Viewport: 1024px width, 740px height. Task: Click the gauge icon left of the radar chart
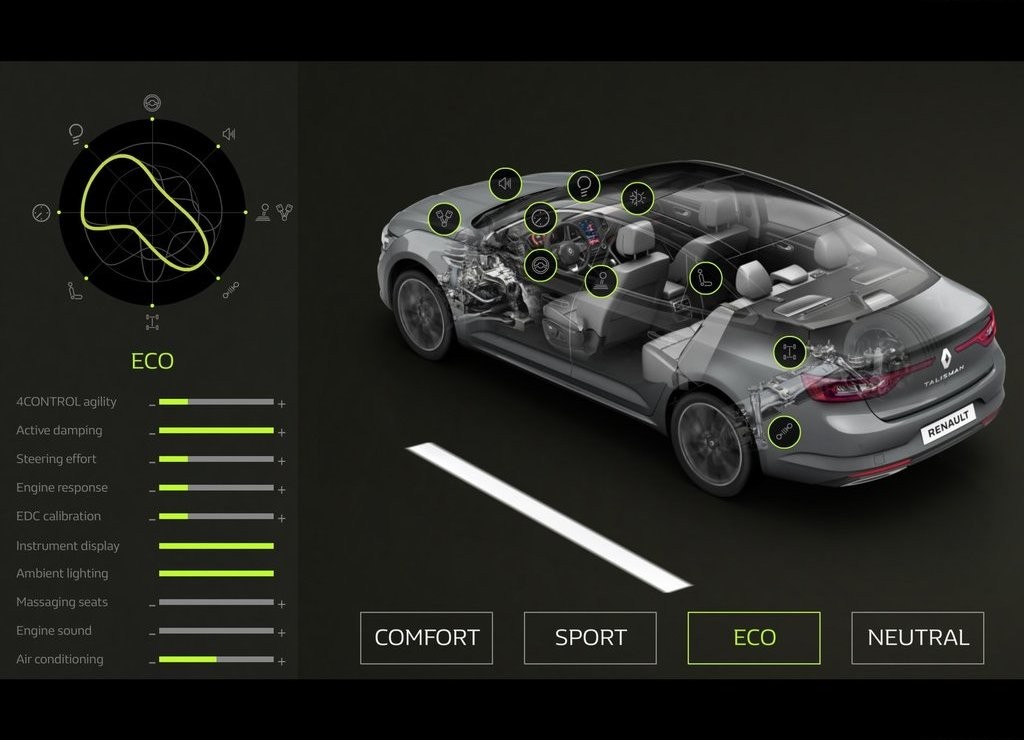[40, 212]
